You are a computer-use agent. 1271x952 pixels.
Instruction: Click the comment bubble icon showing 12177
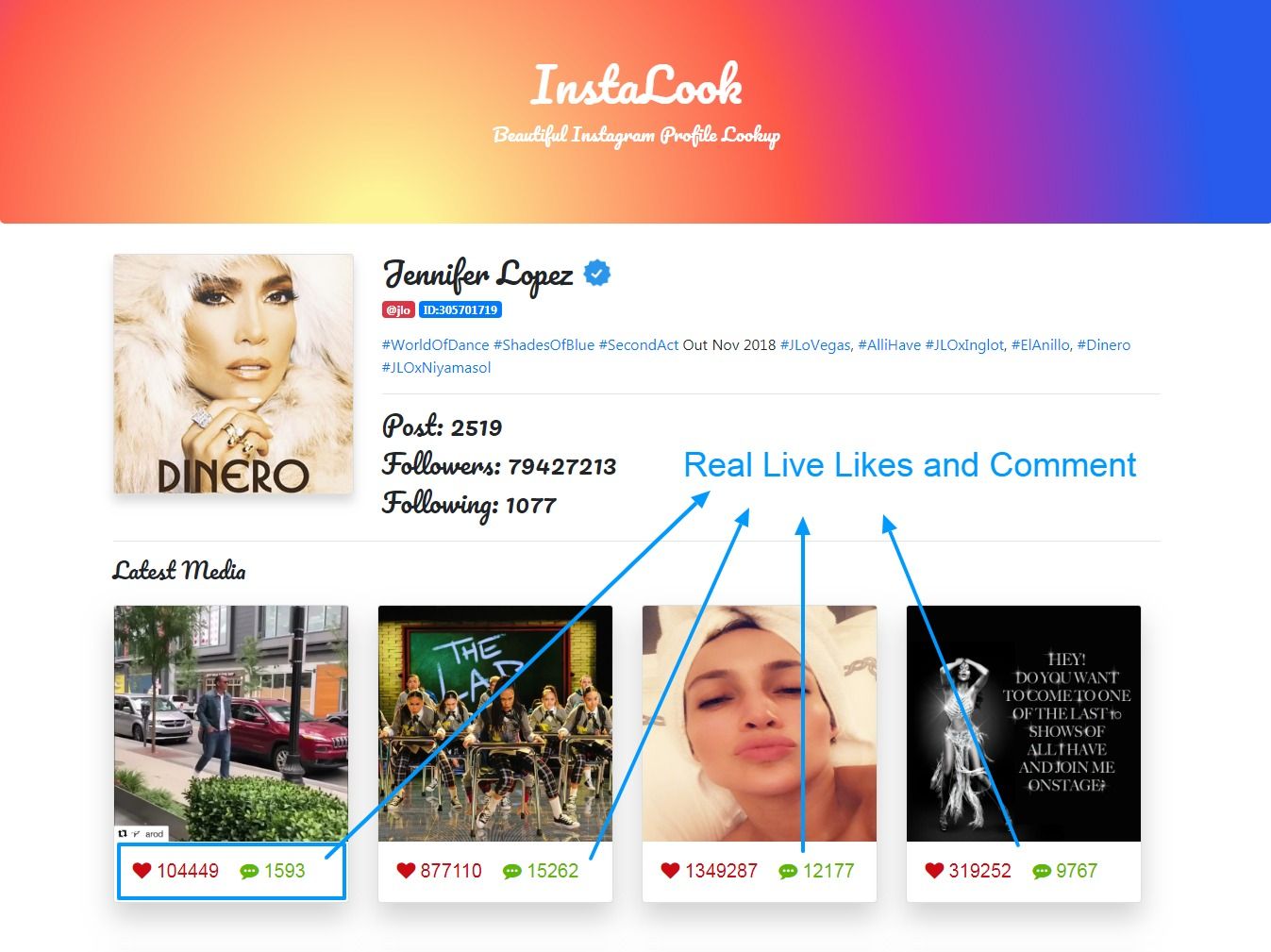coord(788,871)
